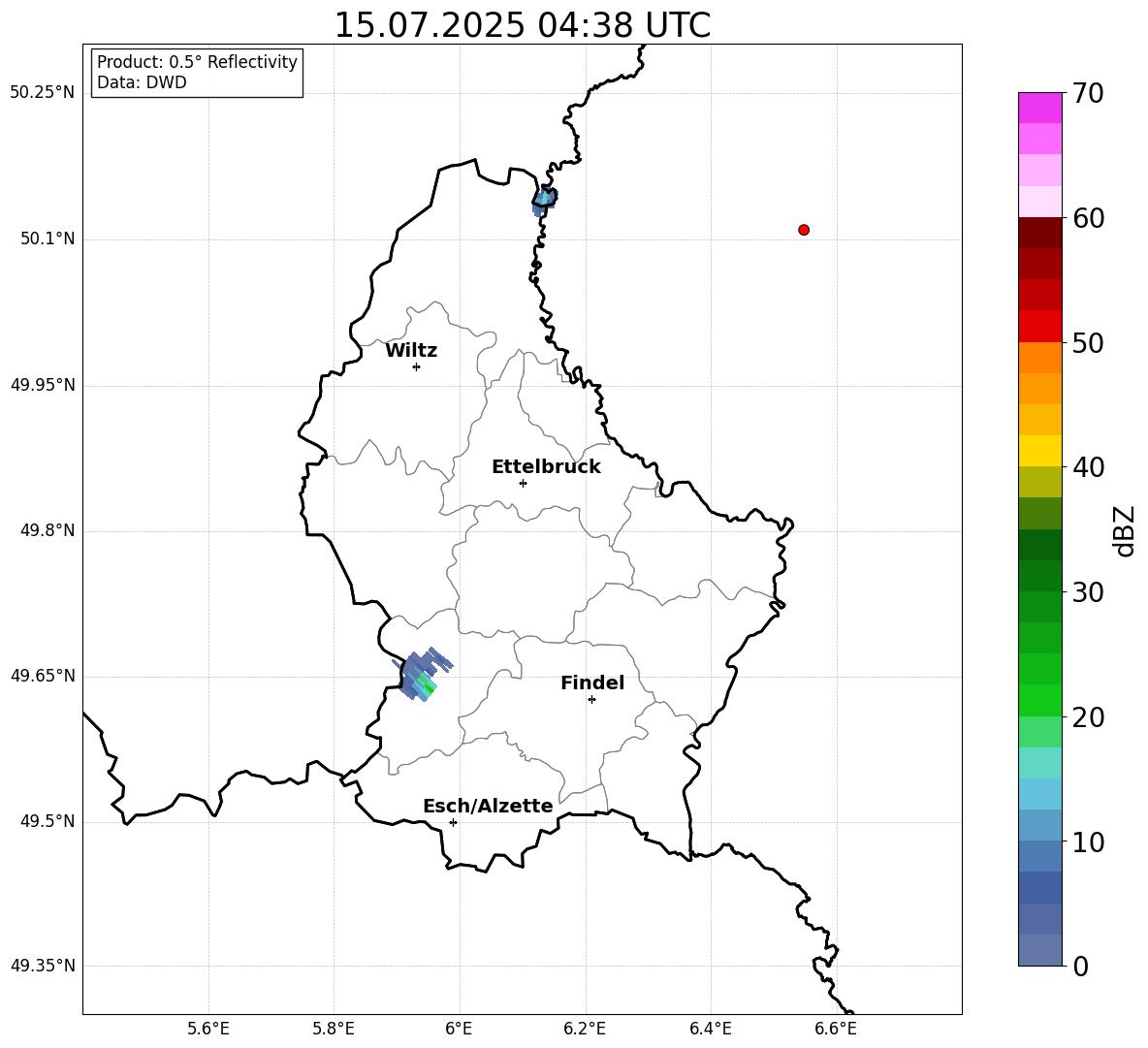The width and height of the screenshot is (1148, 1048).
Task: Click the 6.4°E longitude label
Action: 710,1029
